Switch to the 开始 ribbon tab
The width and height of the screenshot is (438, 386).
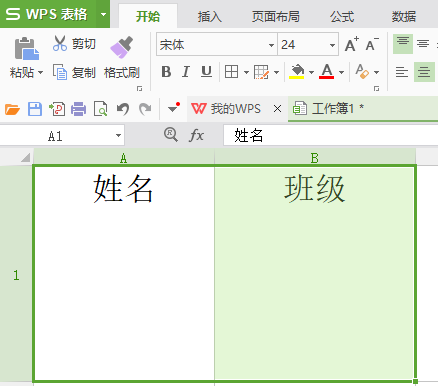(148, 16)
